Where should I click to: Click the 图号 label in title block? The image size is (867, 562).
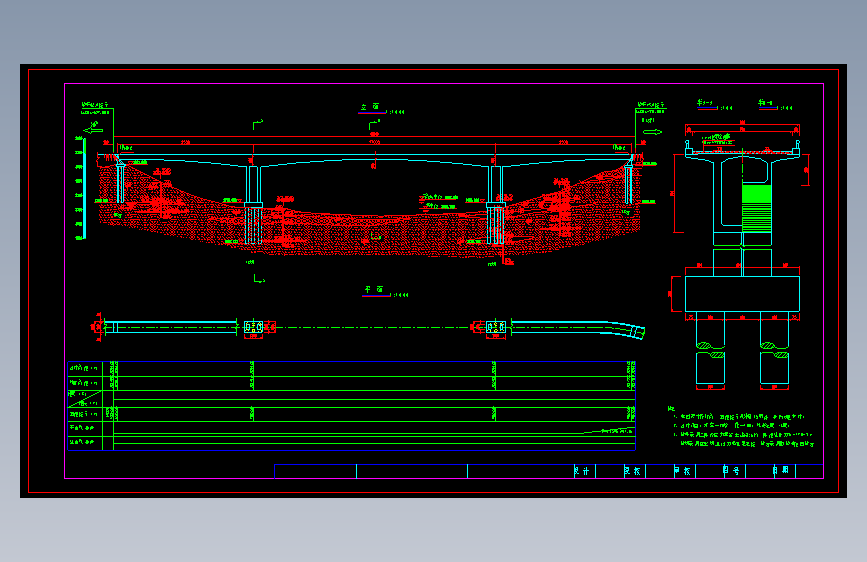[x=732, y=471]
